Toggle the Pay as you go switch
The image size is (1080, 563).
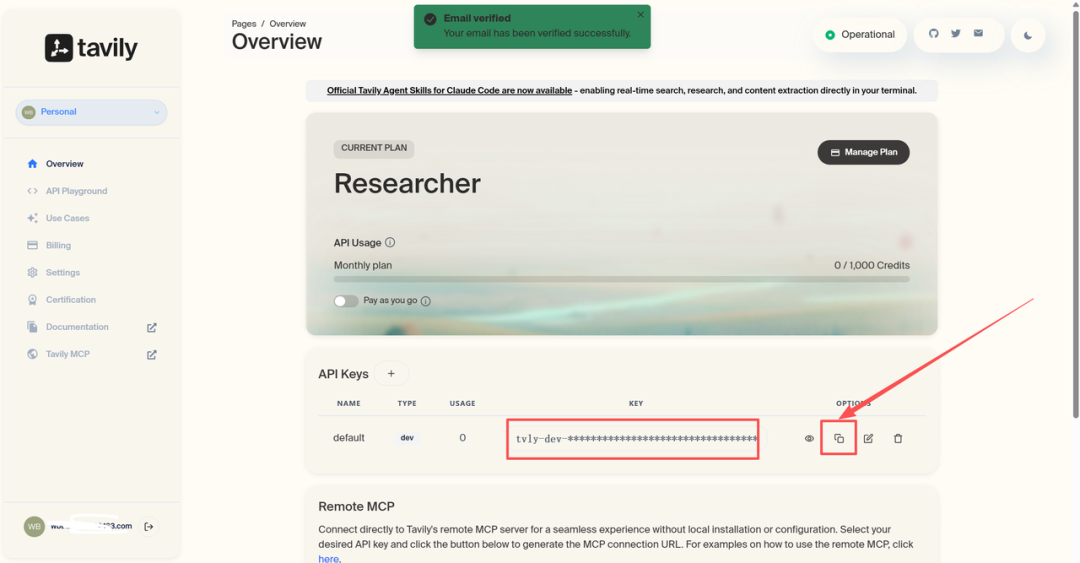click(x=346, y=301)
